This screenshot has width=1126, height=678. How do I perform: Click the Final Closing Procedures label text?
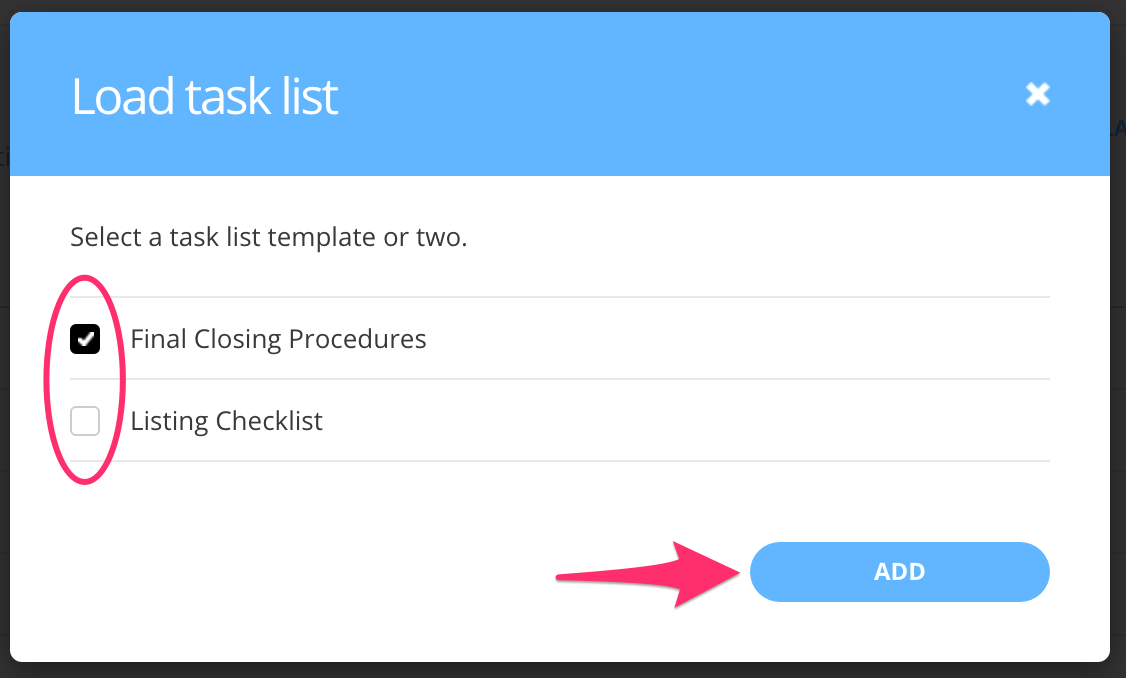pos(278,338)
